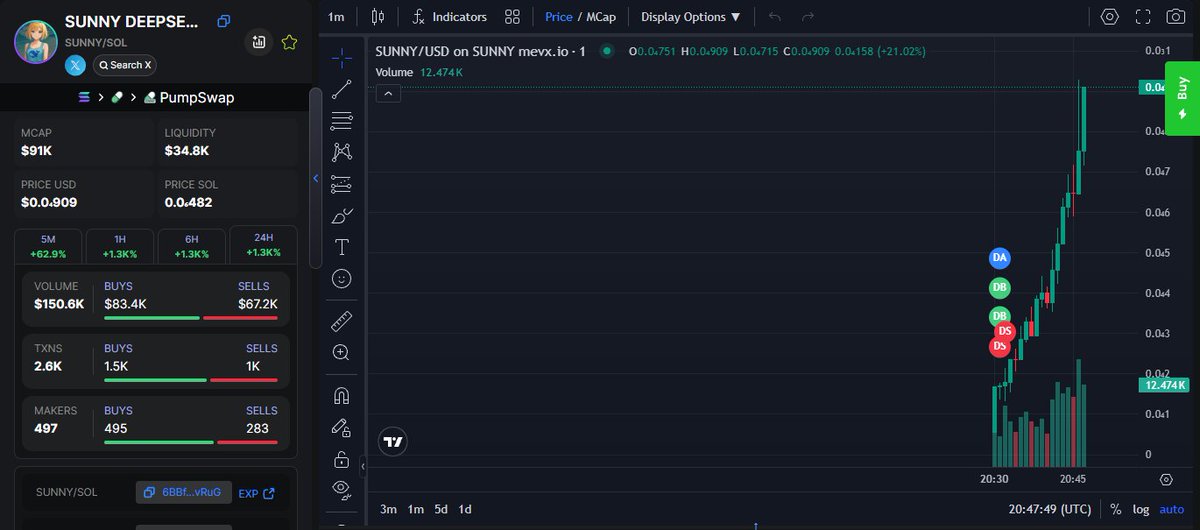Open the price scale settings gear
The width and height of the screenshot is (1200, 530).
pos(1165,479)
